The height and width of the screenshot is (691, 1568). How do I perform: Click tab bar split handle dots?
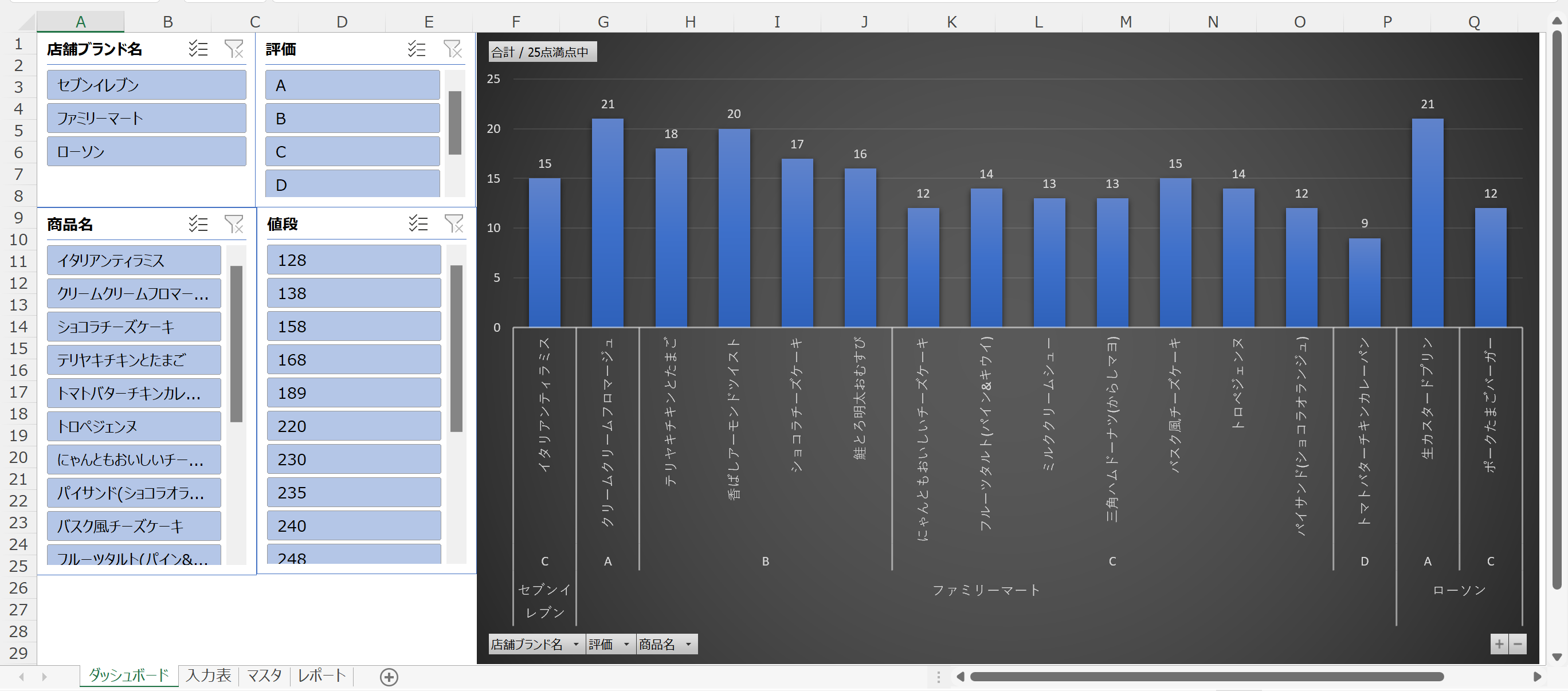938,676
